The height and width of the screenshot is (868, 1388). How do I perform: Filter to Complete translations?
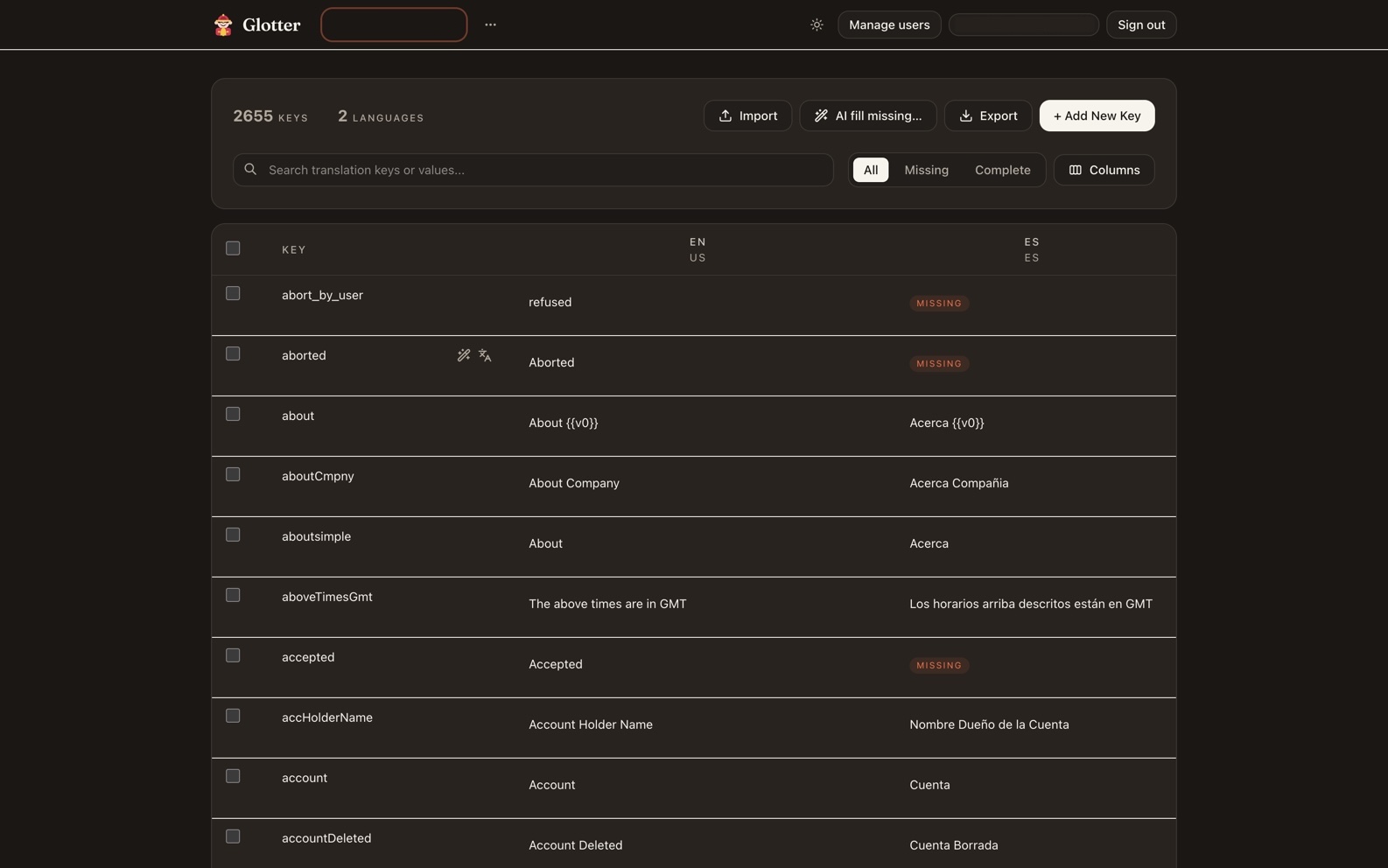pyautogui.click(x=1002, y=170)
